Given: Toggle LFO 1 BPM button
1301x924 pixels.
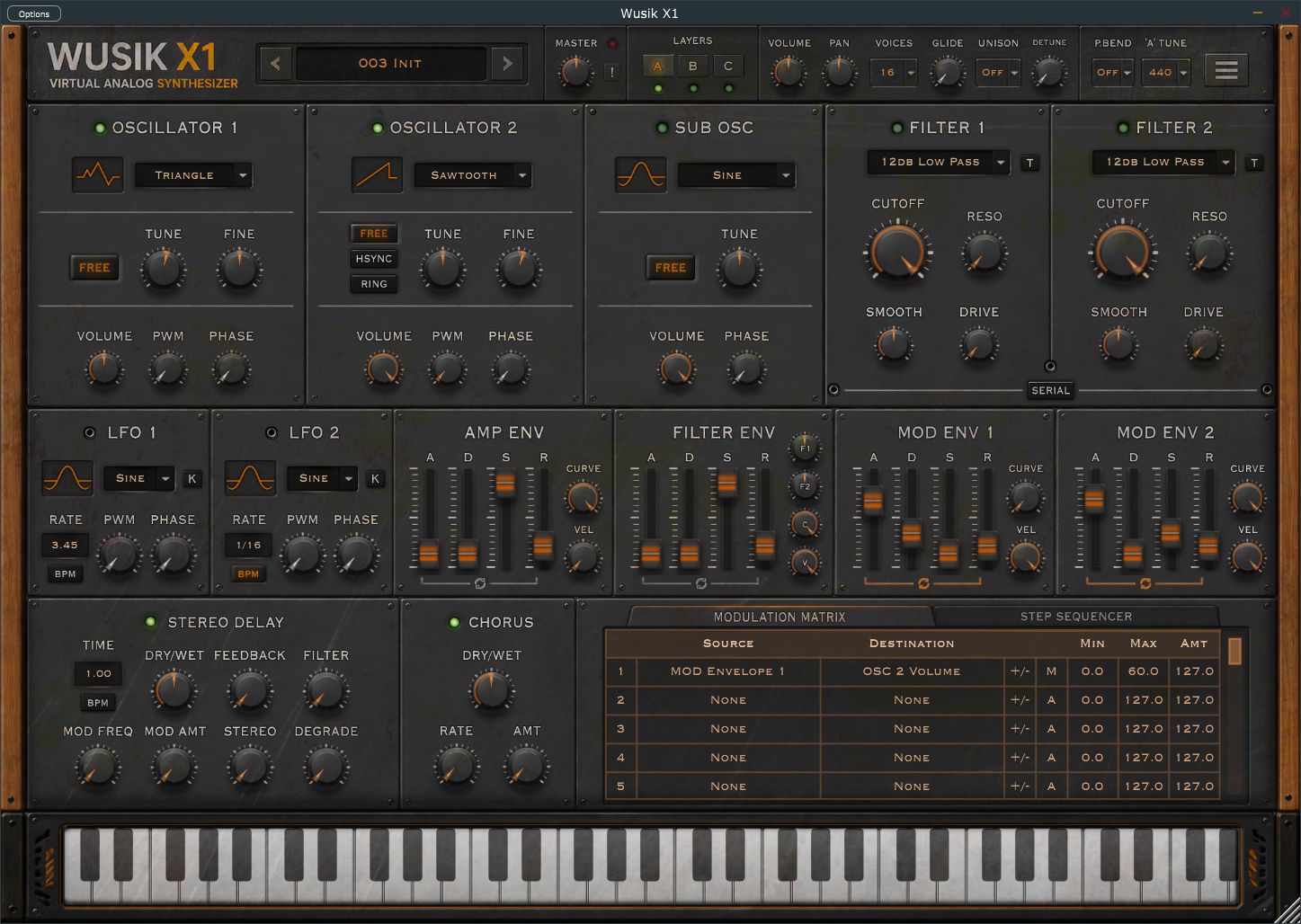Looking at the screenshot, I should coord(66,573).
